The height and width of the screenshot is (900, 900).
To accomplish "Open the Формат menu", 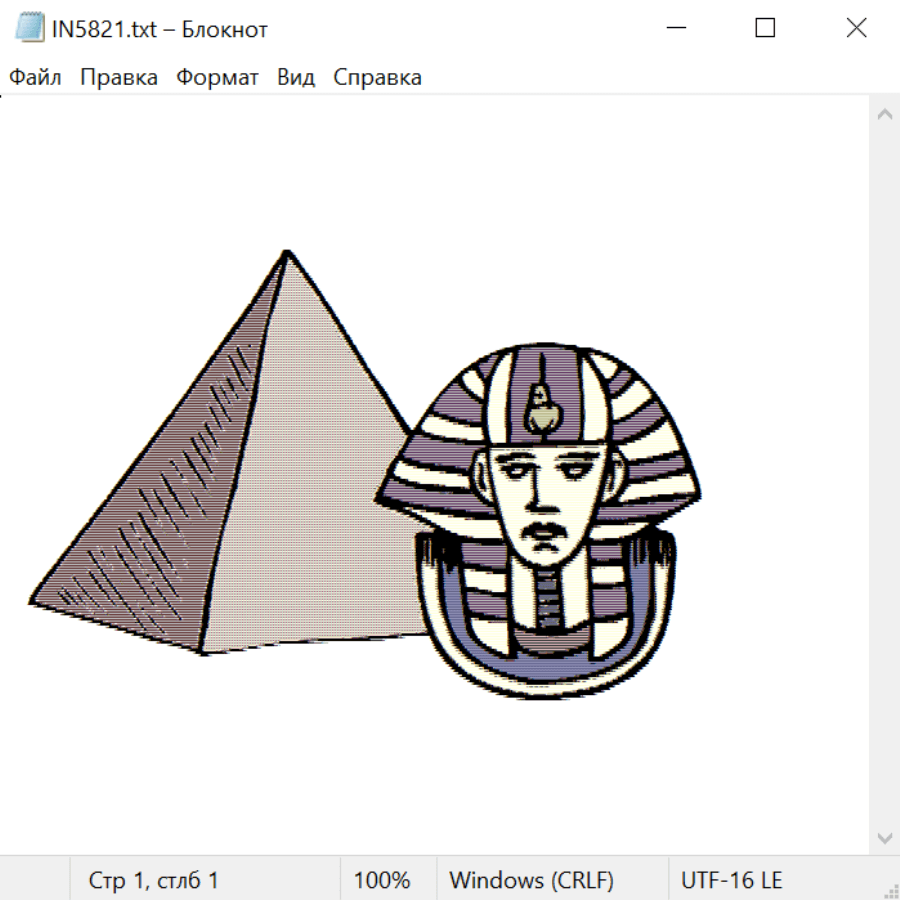I will click(217, 77).
